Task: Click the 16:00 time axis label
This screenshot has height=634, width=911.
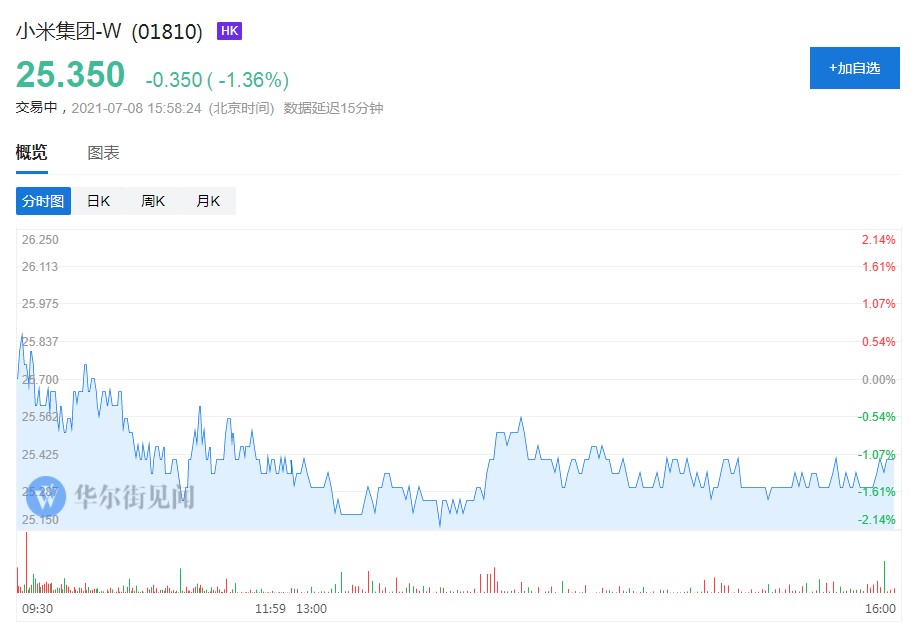Action: coord(879,608)
